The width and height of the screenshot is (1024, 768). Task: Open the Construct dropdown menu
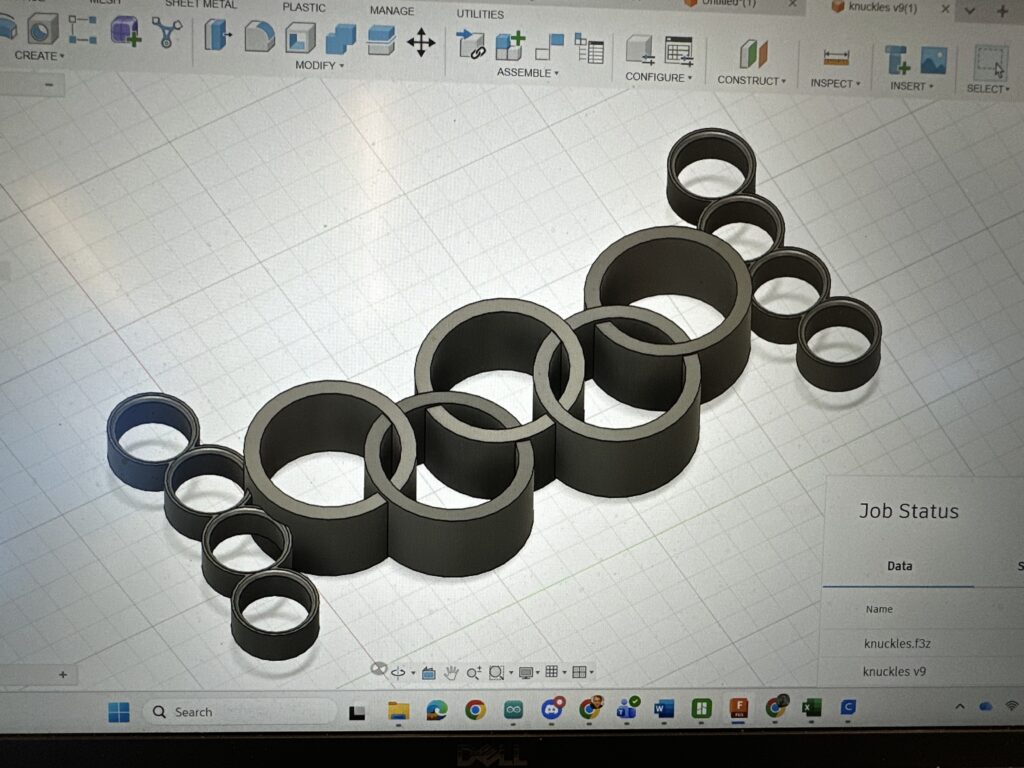coord(751,80)
